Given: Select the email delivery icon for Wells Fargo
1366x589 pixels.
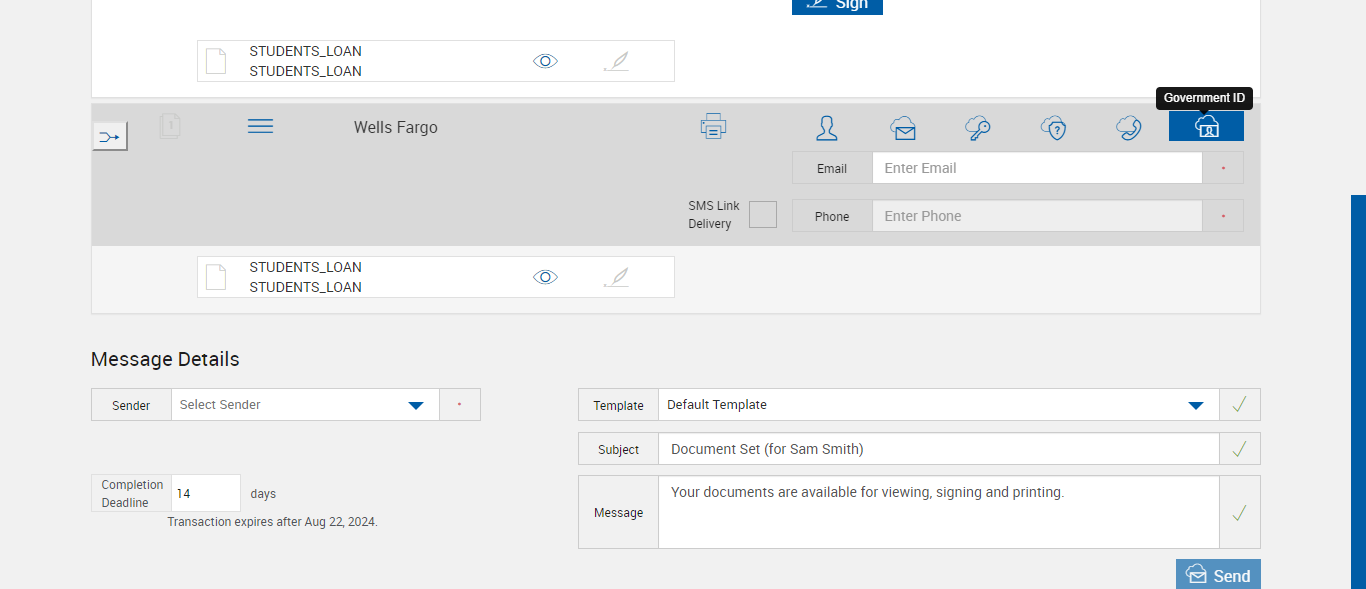Looking at the screenshot, I should [x=903, y=127].
